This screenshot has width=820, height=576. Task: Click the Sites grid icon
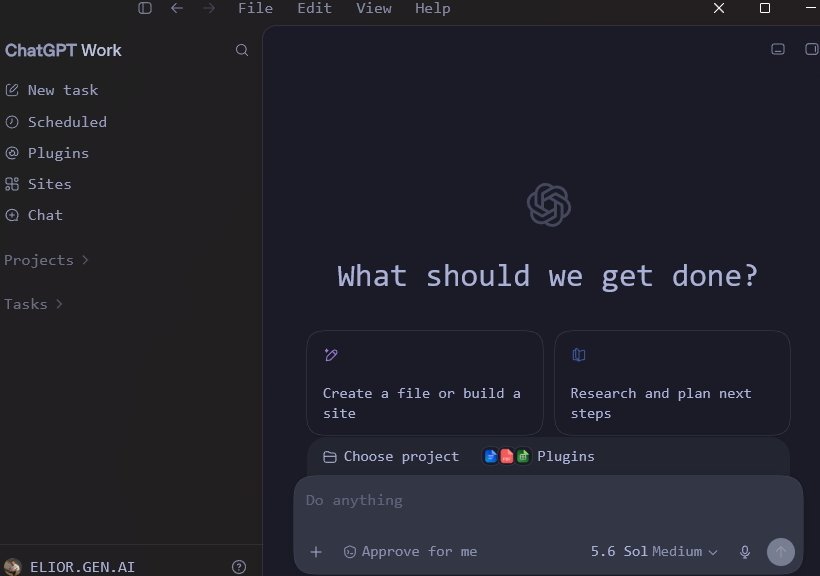(12, 184)
